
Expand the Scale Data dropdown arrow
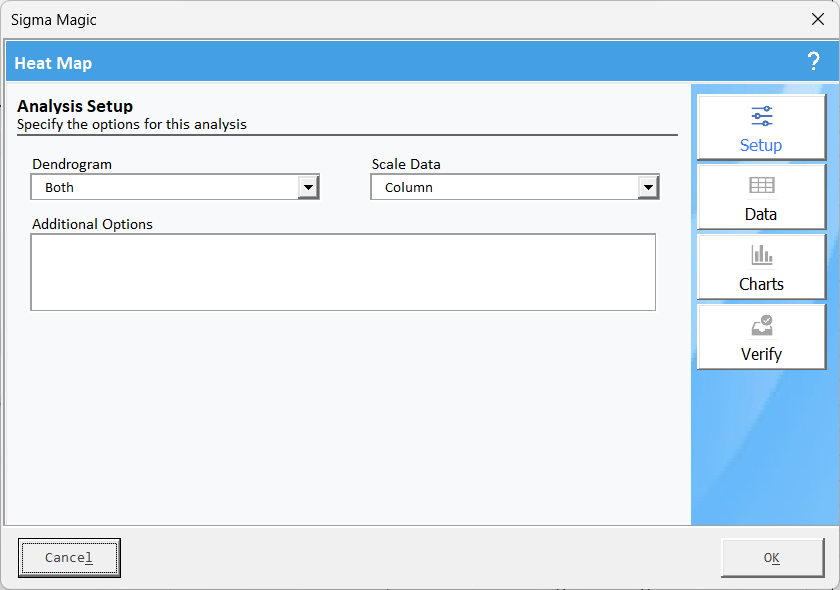(648, 187)
